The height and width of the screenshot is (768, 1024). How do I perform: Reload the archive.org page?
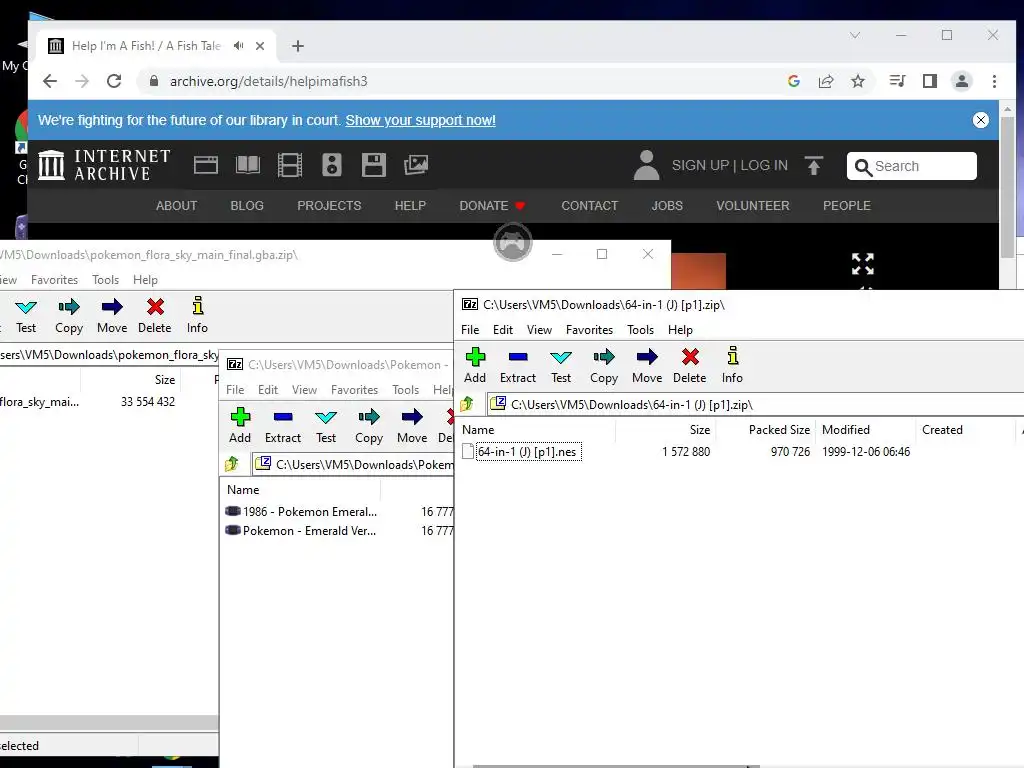click(x=114, y=81)
